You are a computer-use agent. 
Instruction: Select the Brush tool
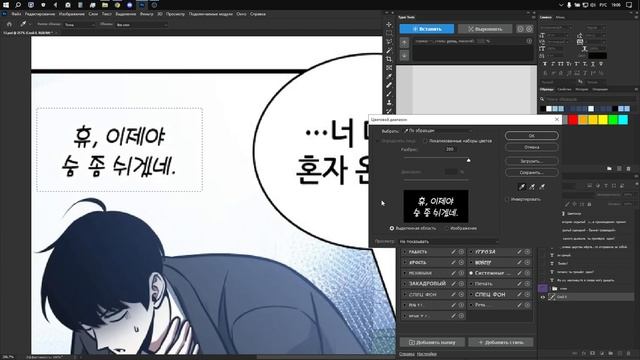click(389, 94)
